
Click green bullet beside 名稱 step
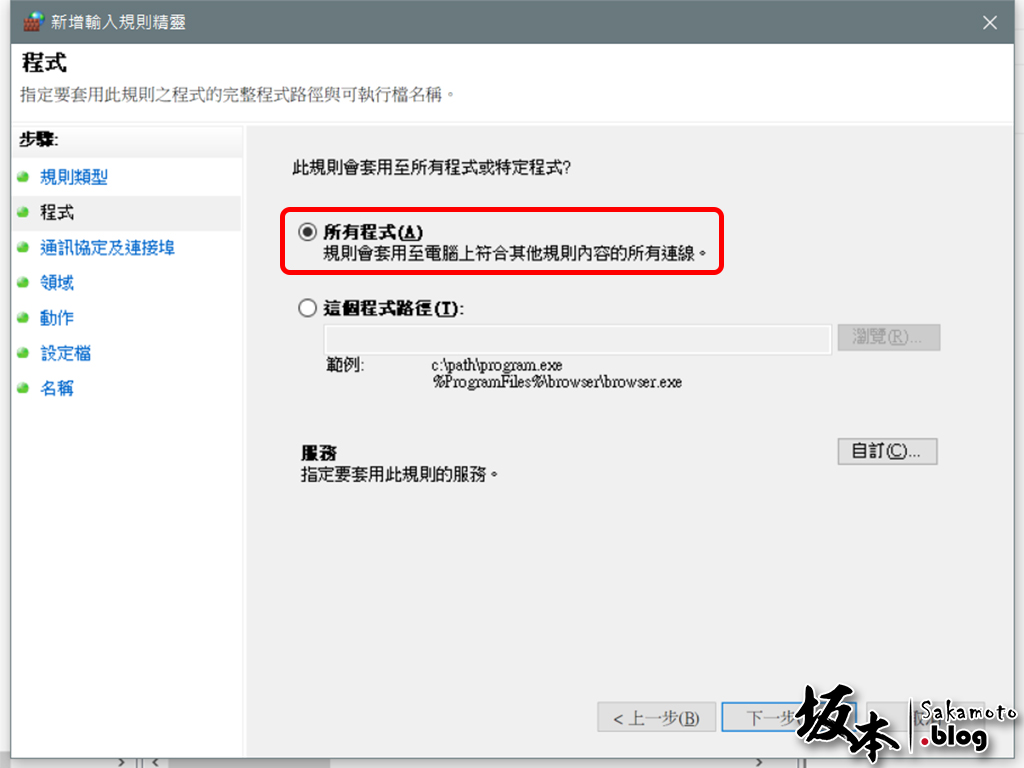tap(24, 389)
